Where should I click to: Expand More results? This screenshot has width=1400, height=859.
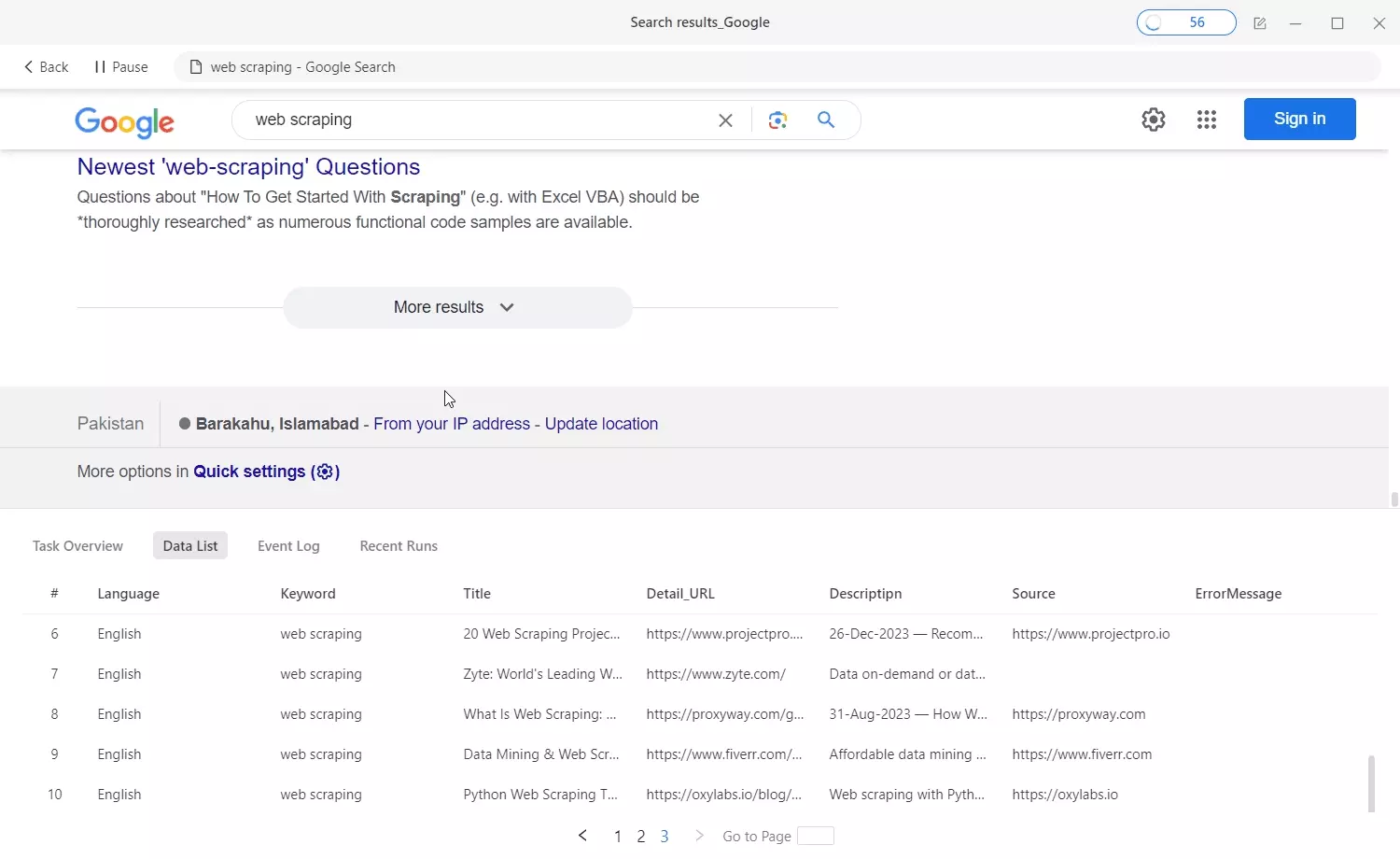click(456, 307)
